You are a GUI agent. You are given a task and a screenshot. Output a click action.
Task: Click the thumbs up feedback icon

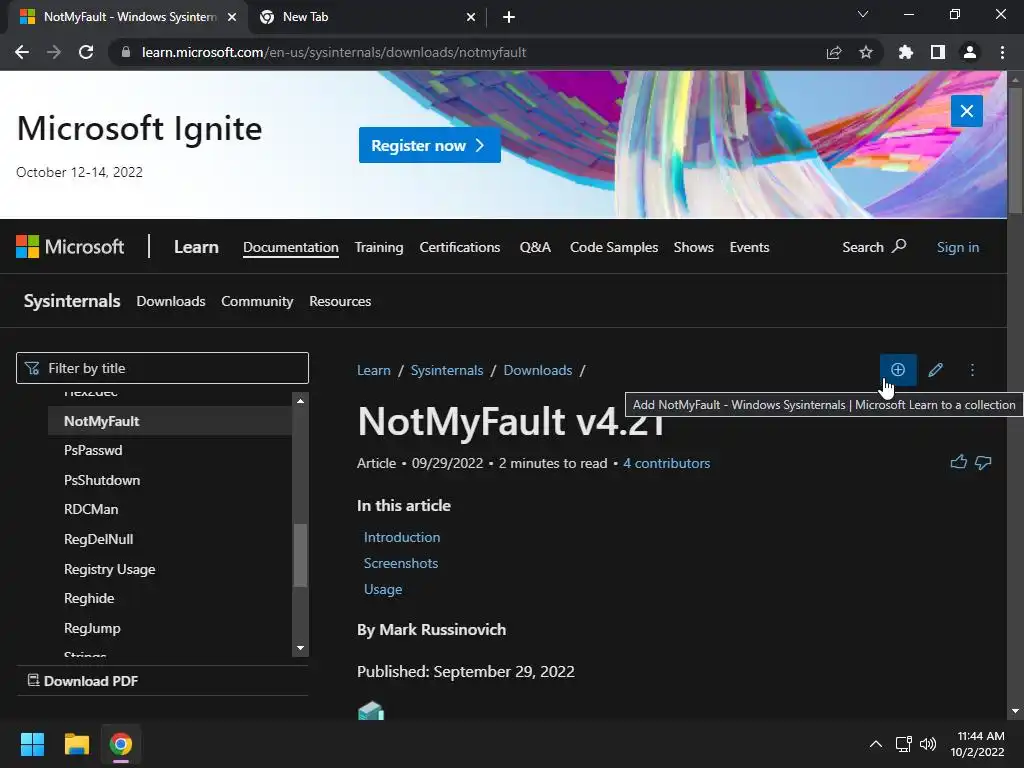click(958, 462)
